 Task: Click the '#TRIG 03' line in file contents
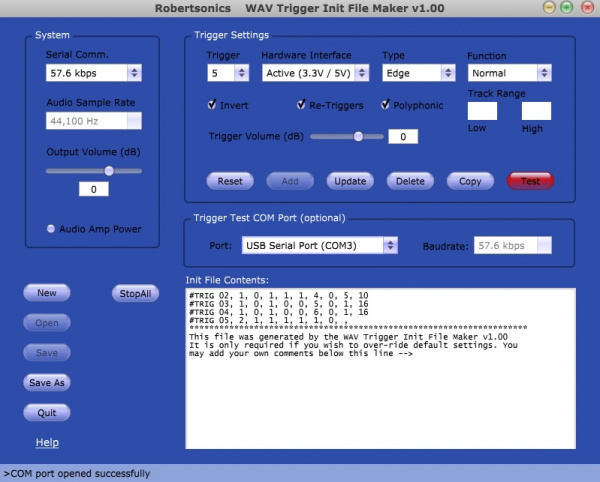click(279, 304)
